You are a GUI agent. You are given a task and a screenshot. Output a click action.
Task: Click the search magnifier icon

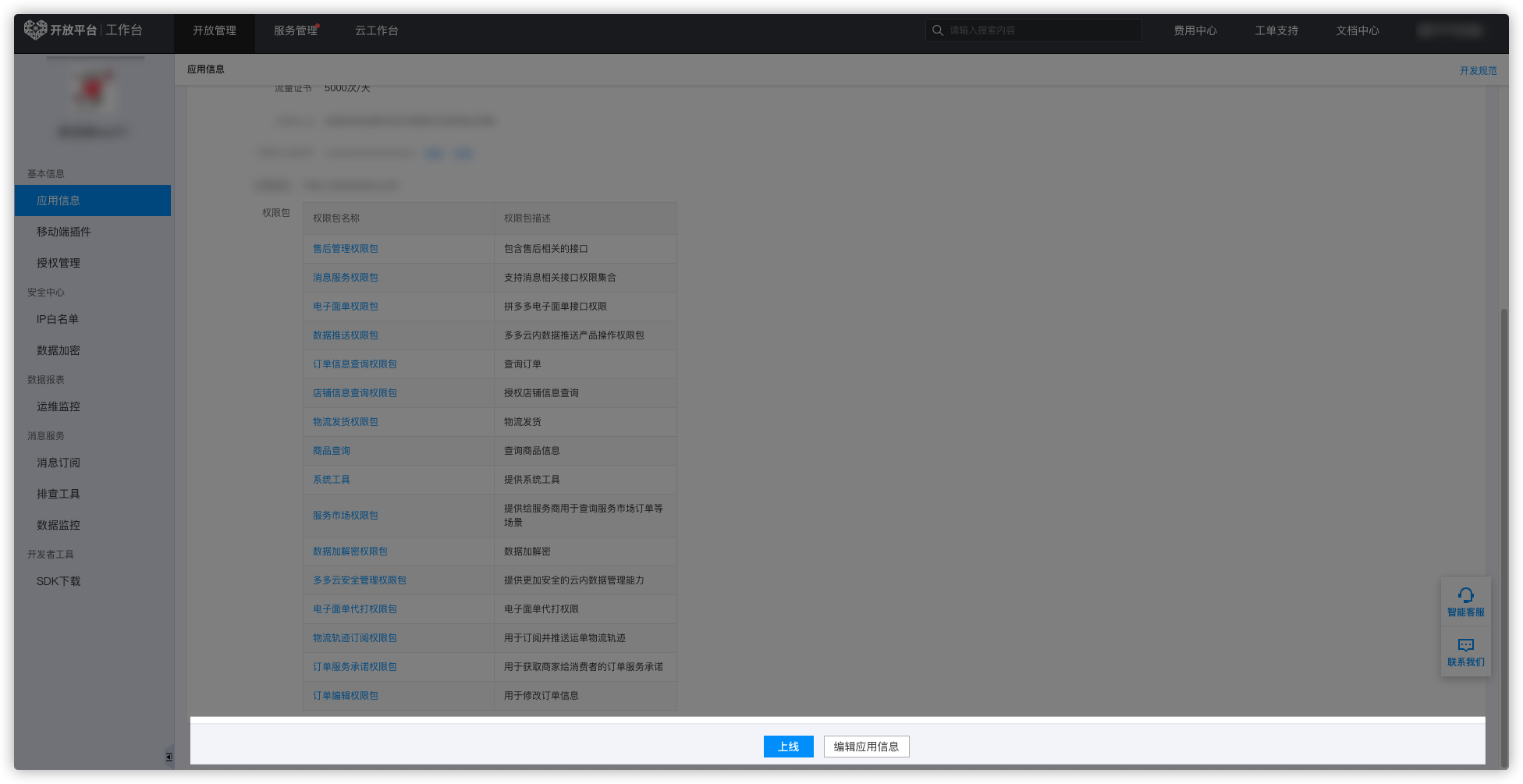click(x=938, y=30)
